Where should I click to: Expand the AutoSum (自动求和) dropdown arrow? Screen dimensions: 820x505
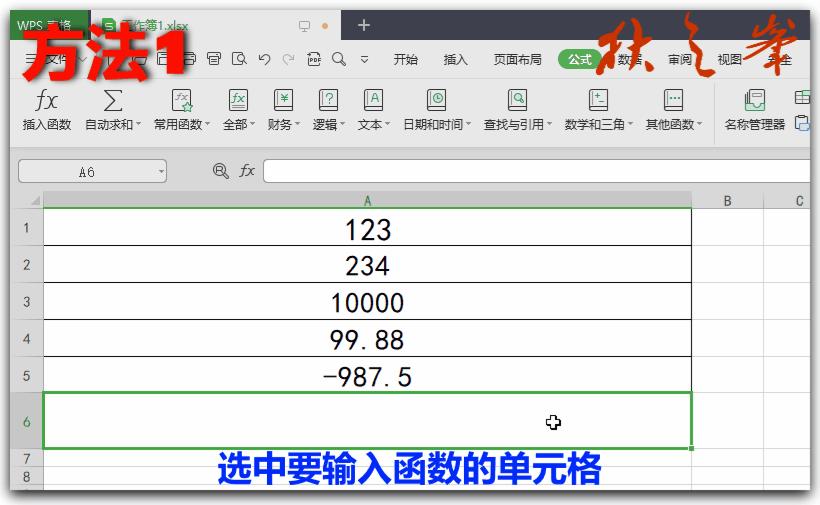139,124
